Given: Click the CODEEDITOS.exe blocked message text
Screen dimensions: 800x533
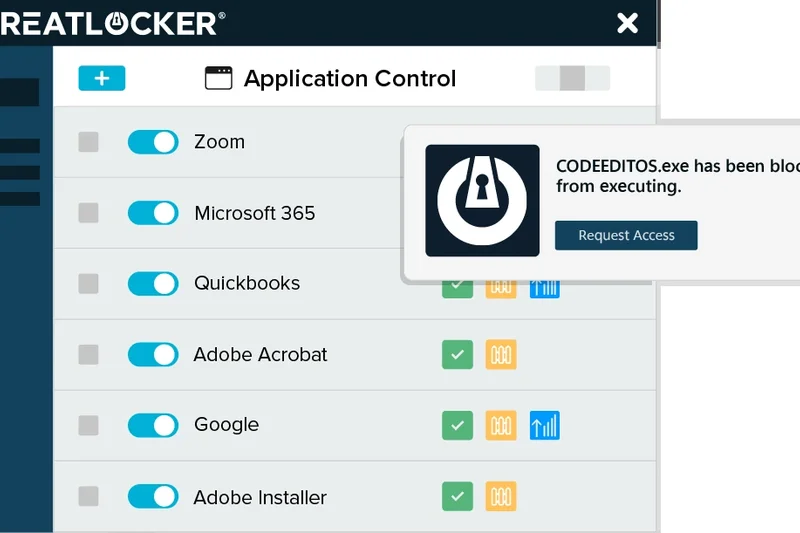Looking at the screenshot, I should [678, 176].
